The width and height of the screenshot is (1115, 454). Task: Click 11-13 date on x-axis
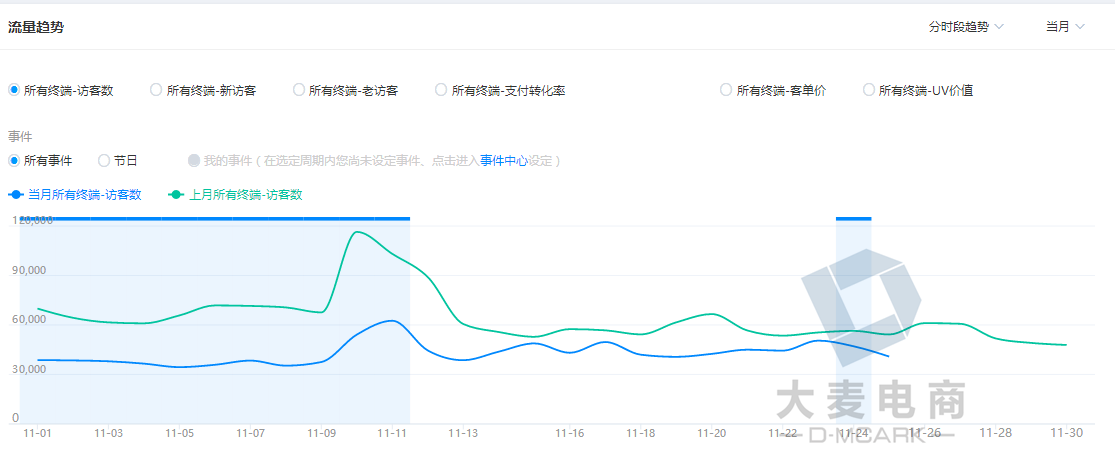pos(463,433)
